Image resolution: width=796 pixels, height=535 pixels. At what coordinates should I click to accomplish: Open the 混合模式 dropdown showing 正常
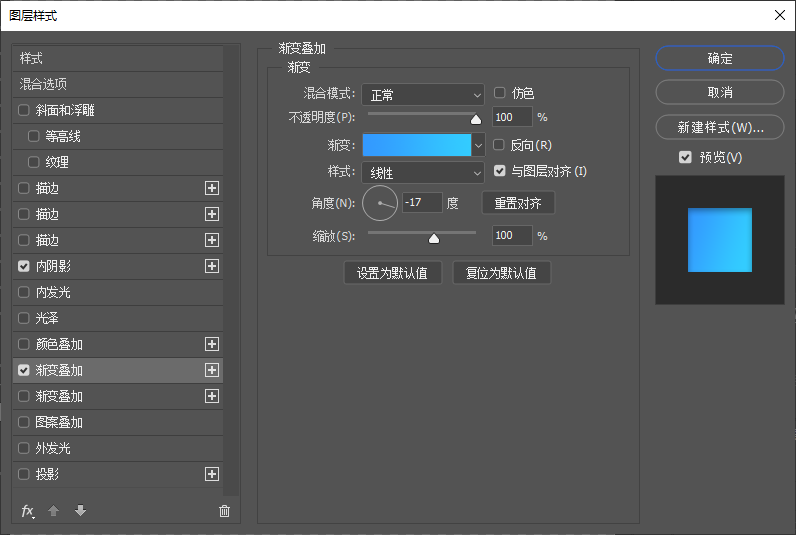pos(423,94)
